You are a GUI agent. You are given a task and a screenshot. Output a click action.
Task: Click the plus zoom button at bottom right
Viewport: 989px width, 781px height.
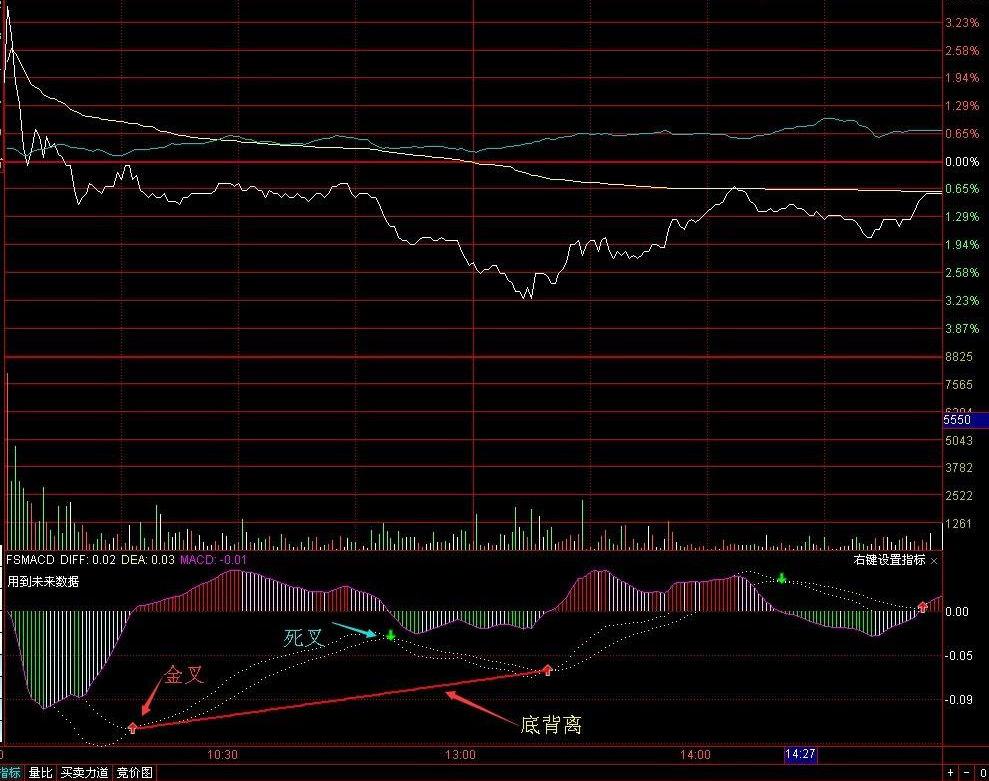point(951,773)
